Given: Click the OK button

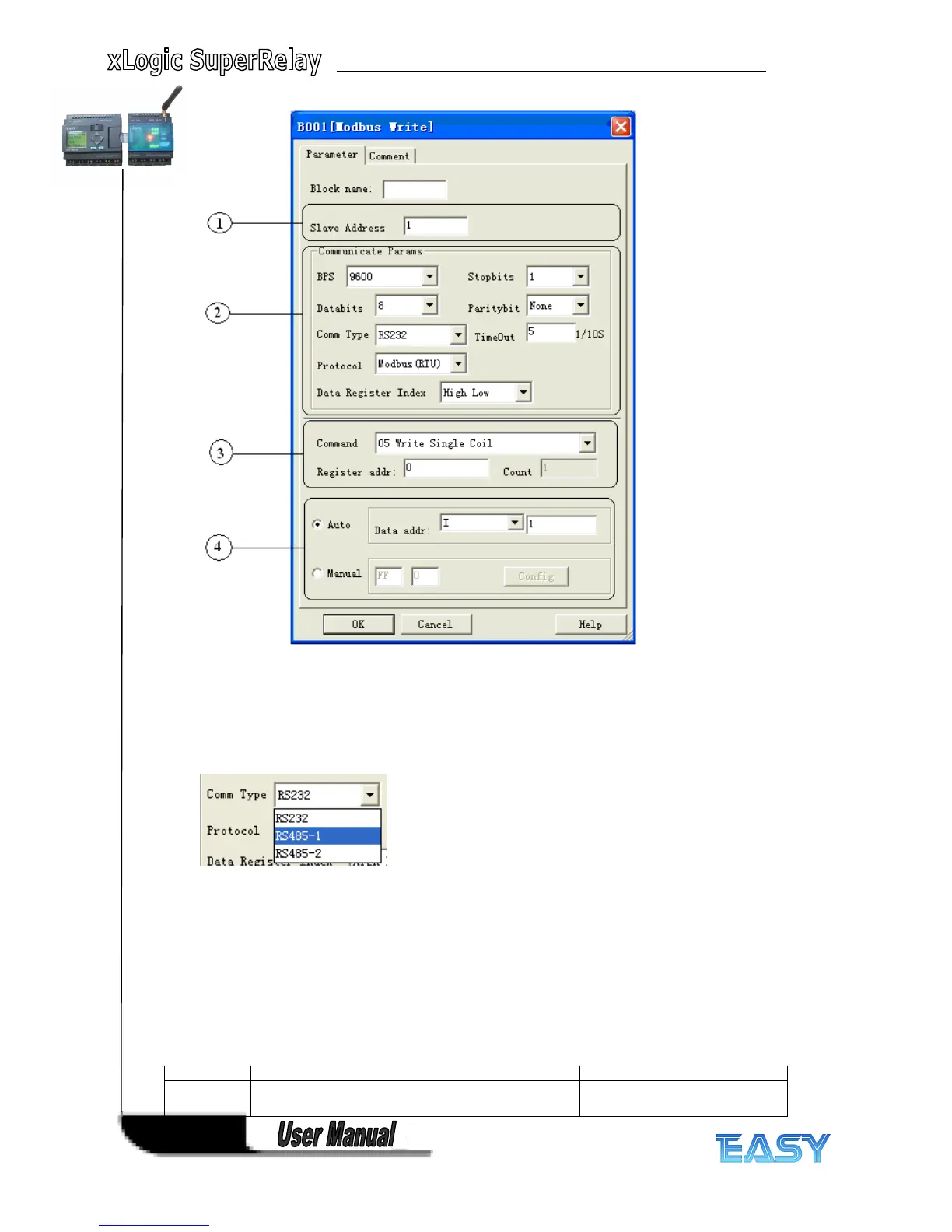Looking at the screenshot, I should coord(359,625).
